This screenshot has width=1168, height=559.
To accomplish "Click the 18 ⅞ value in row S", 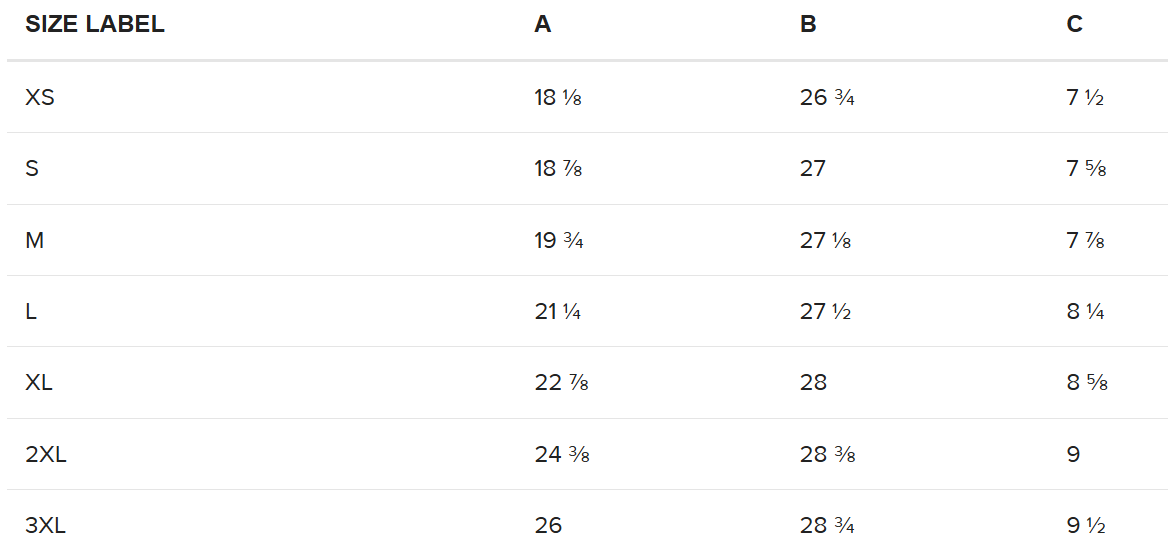I will (x=558, y=168).
